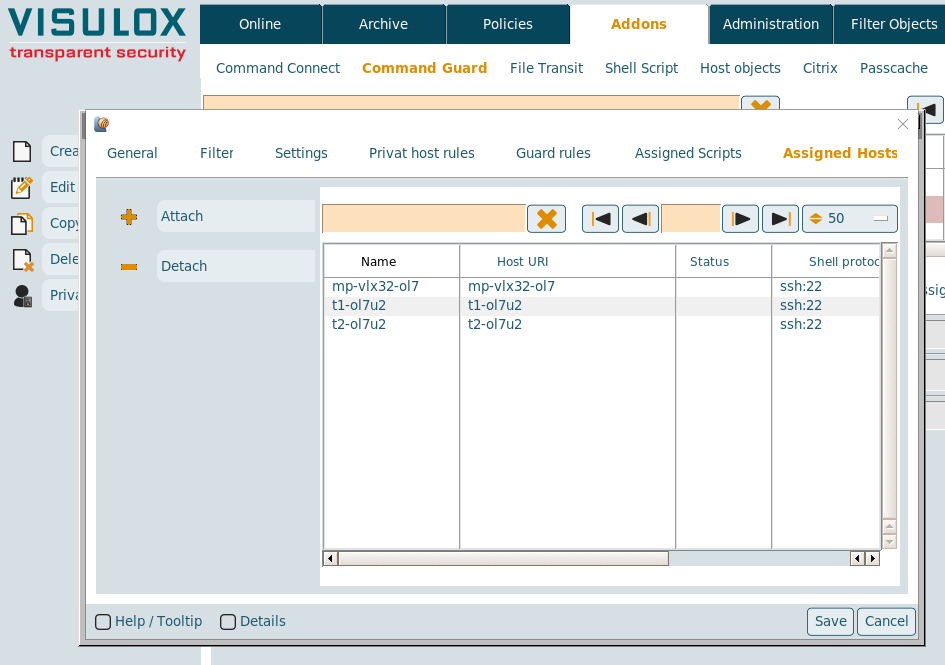The image size is (945, 665).
Task: Go to previous page of hosts
Action: click(640, 219)
